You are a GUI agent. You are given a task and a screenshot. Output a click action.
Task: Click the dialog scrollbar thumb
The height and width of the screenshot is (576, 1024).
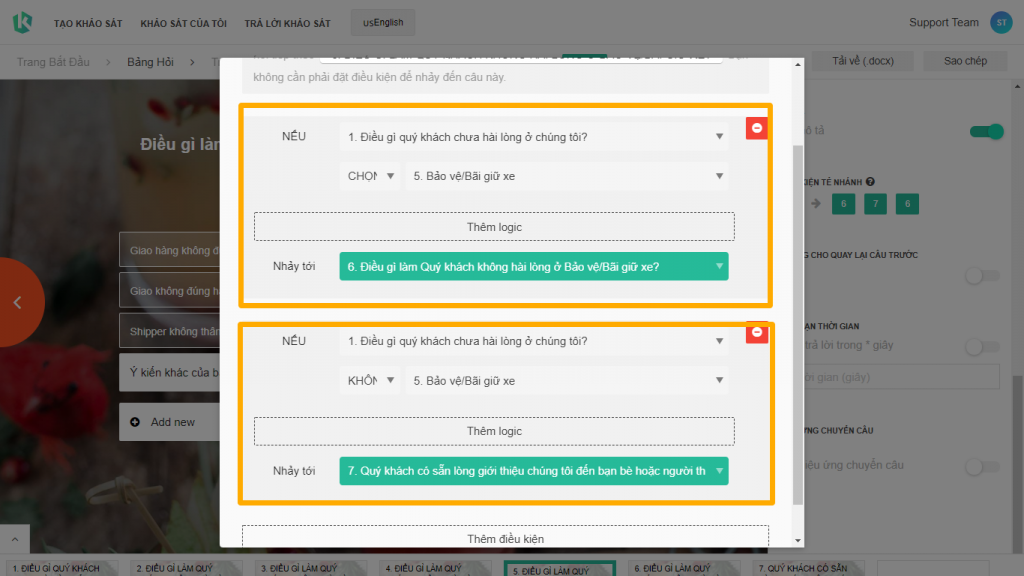click(x=797, y=325)
